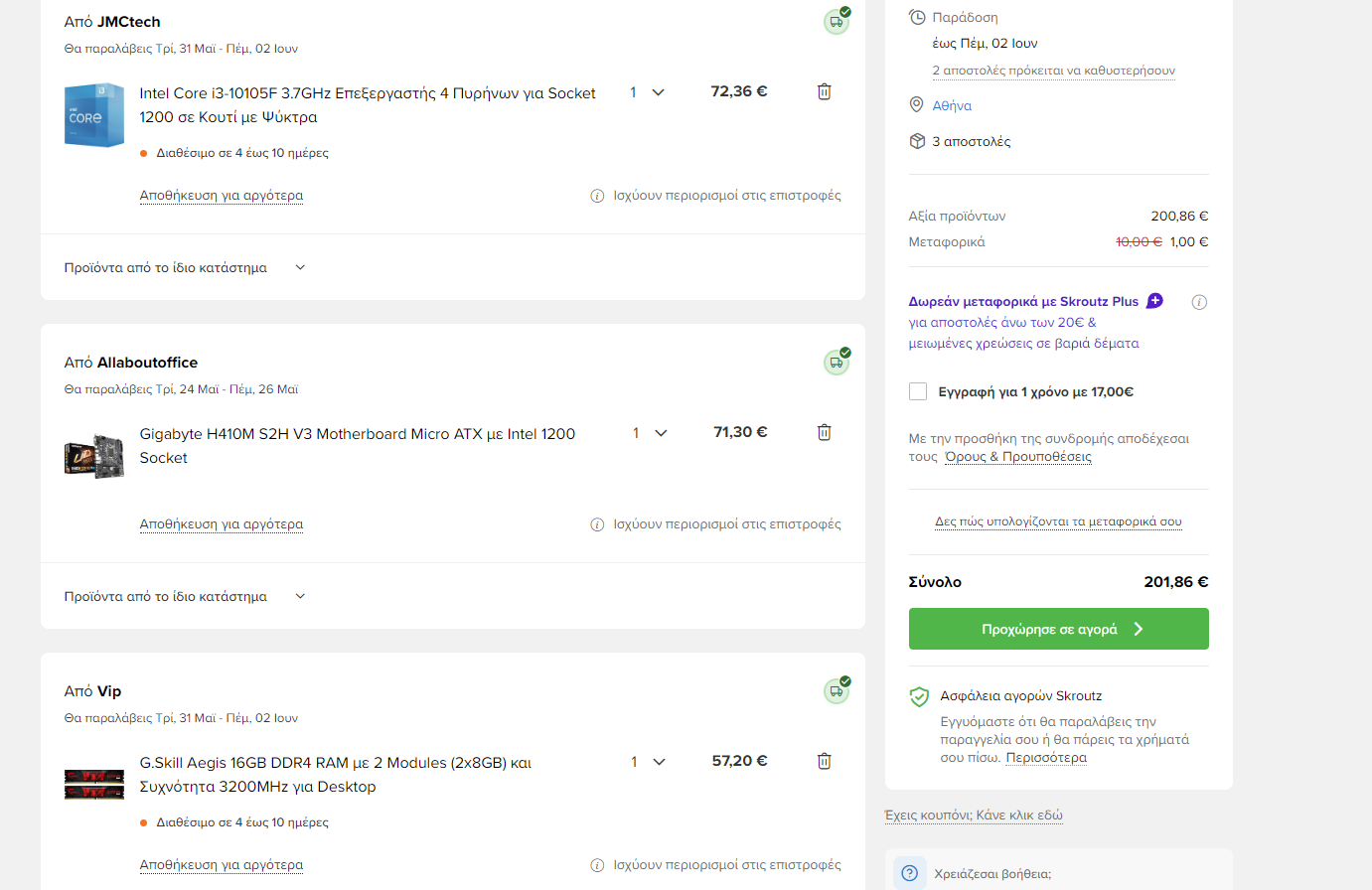Open G.Skill Aegis 16GB DDR4 product title
Screen dimensions: 1372x890
point(336,775)
